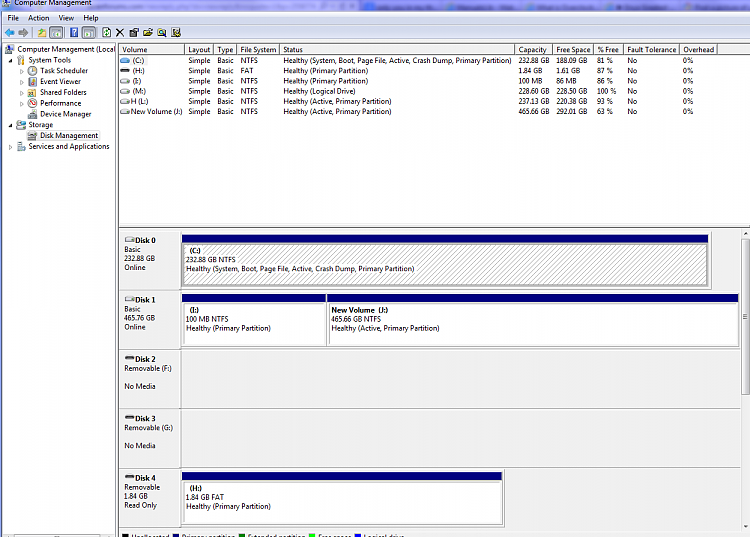Click the gray Forward arrow in toolbar
Viewport: 750px width, 537px height.
23,33
